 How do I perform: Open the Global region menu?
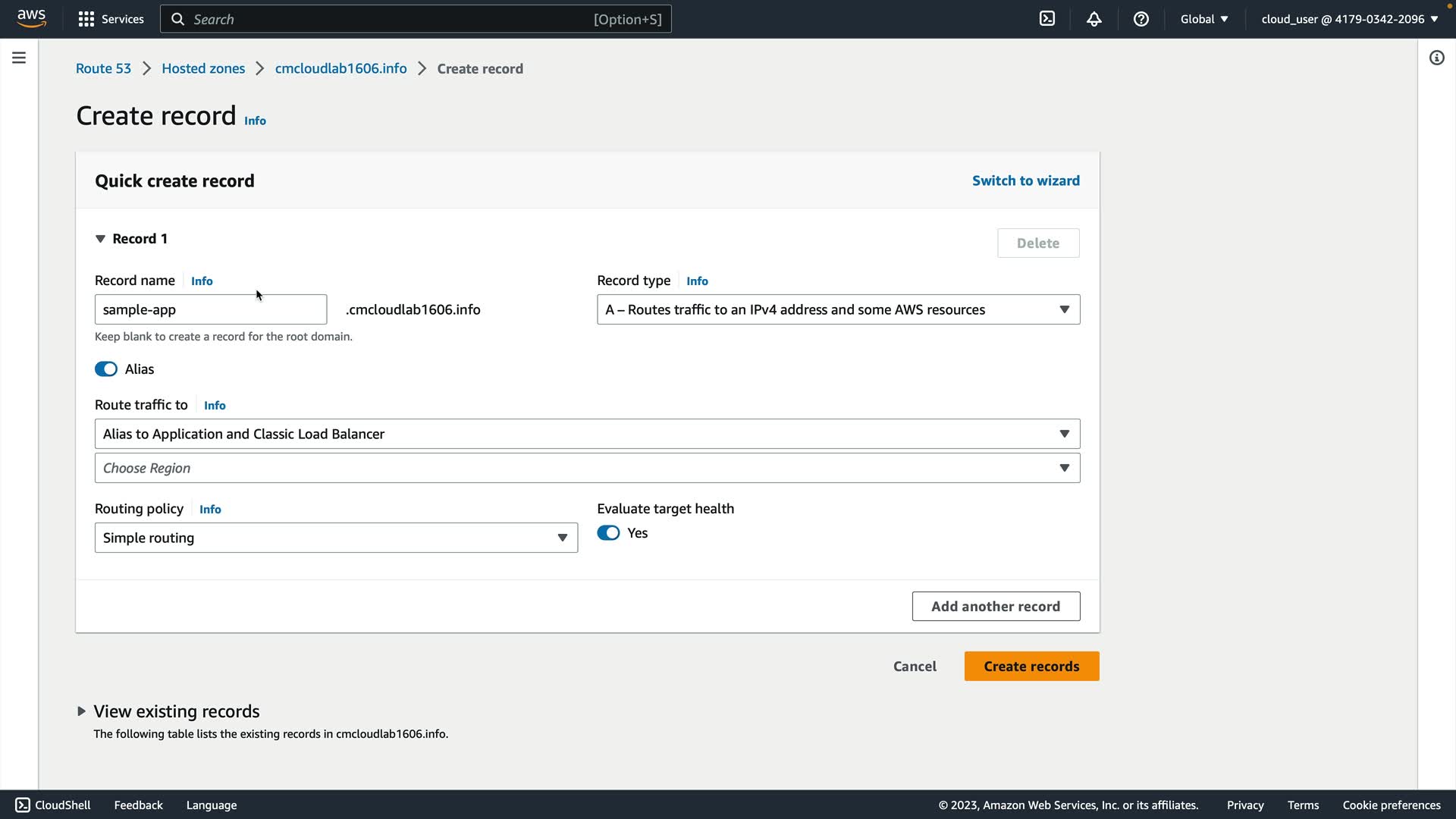[x=1203, y=19]
